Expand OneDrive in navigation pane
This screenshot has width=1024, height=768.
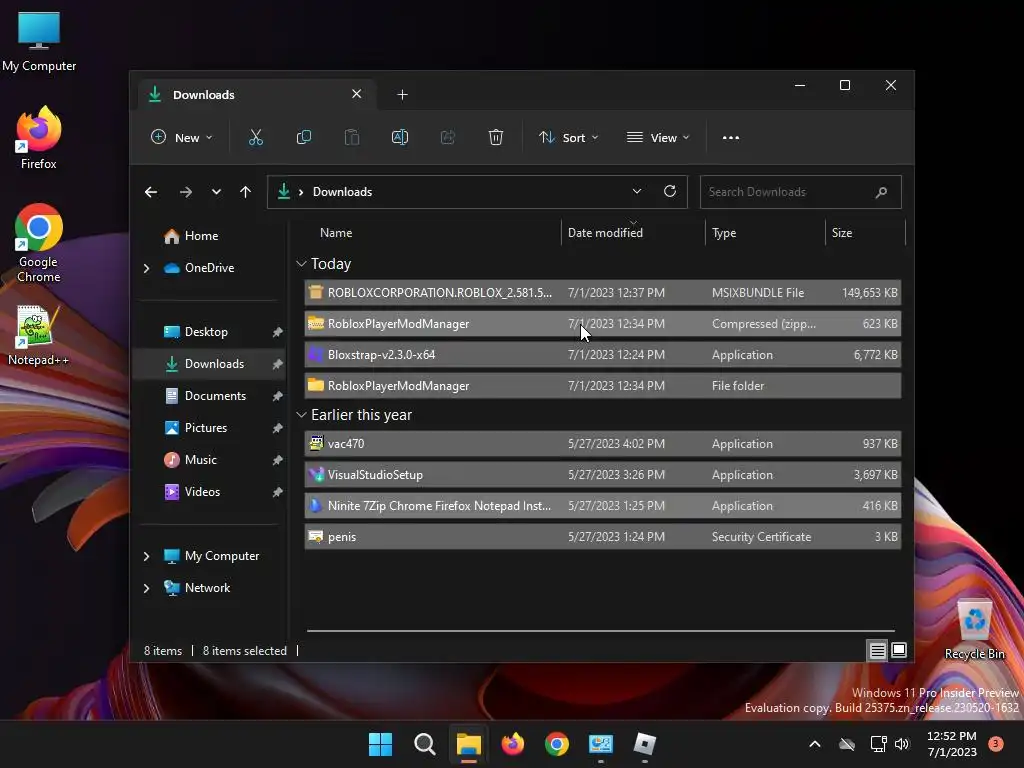tap(146, 268)
